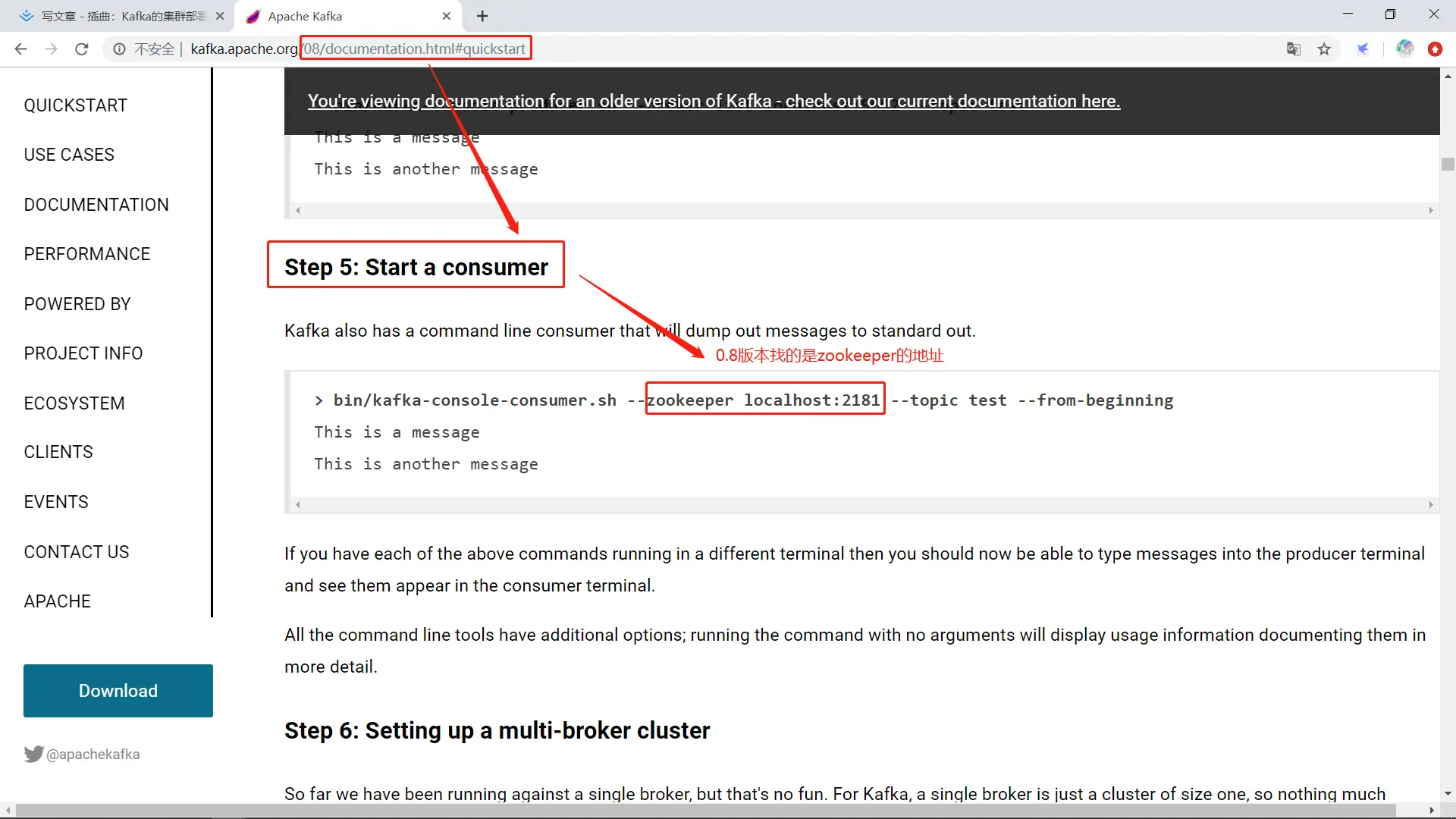This screenshot has width=1456, height=819.
Task: Open the red extension icon in toolbar
Action: coord(1435,49)
